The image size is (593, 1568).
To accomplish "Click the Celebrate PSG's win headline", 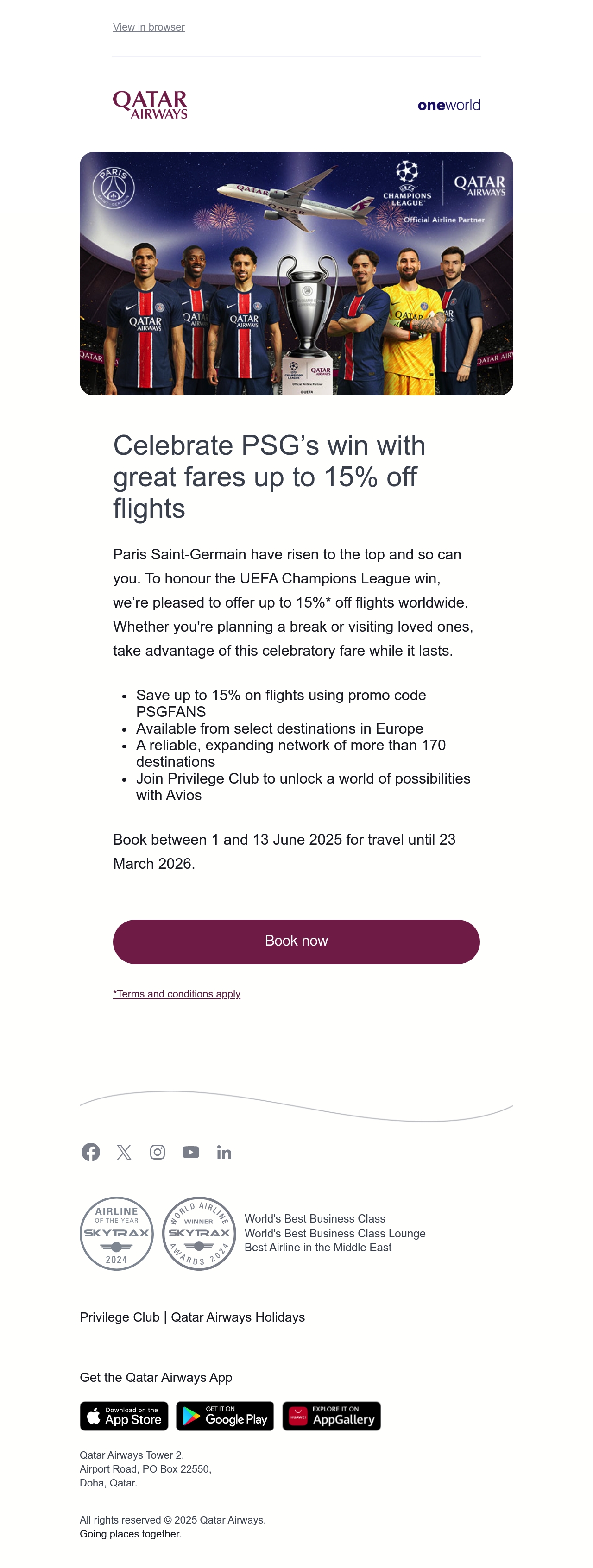I will pyautogui.click(x=269, y=477).
